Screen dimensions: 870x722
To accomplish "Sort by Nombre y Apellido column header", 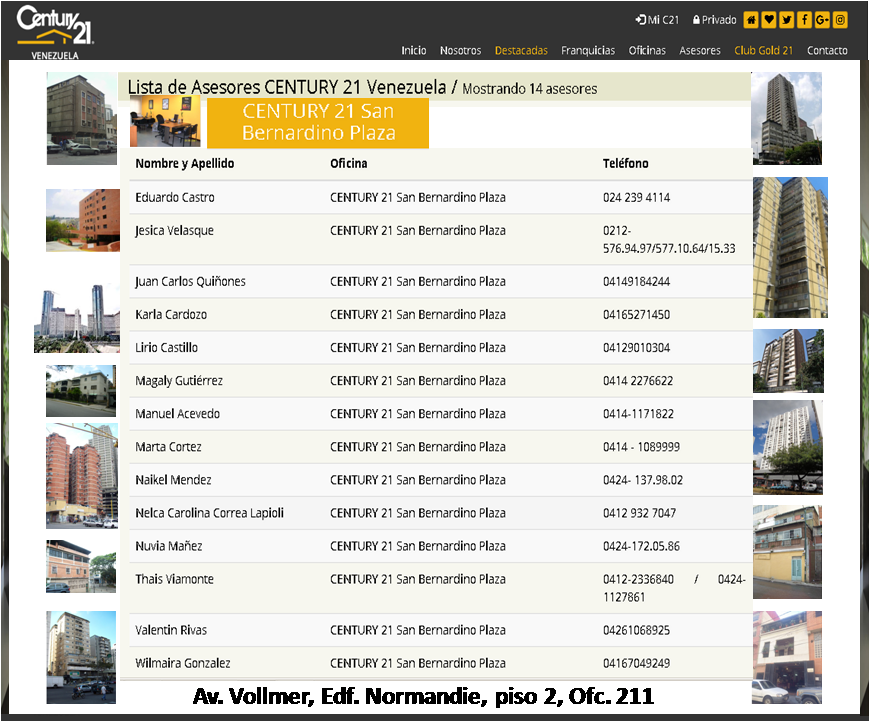I will 185,164.
